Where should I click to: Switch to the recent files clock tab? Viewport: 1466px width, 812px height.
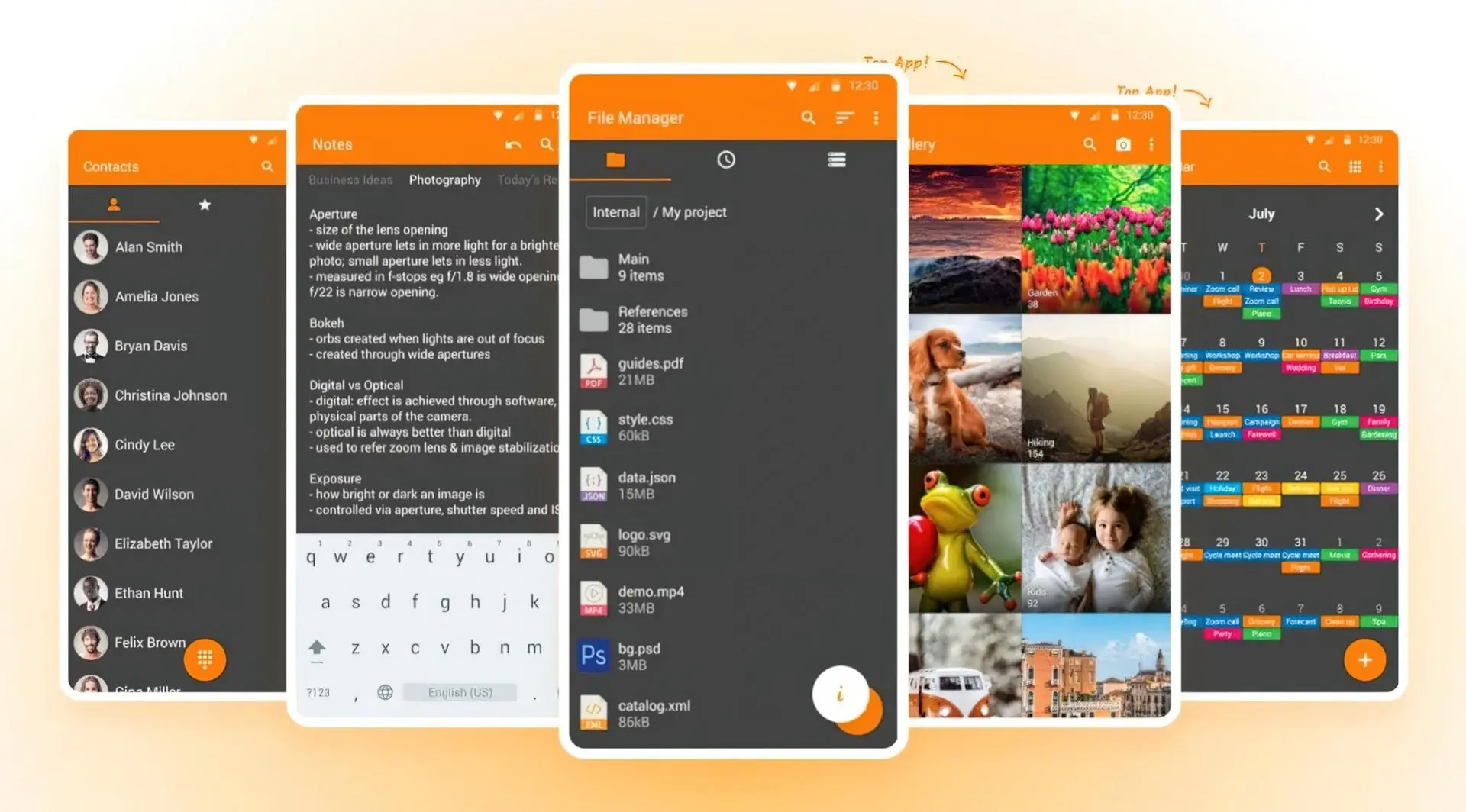pos(726,159)
